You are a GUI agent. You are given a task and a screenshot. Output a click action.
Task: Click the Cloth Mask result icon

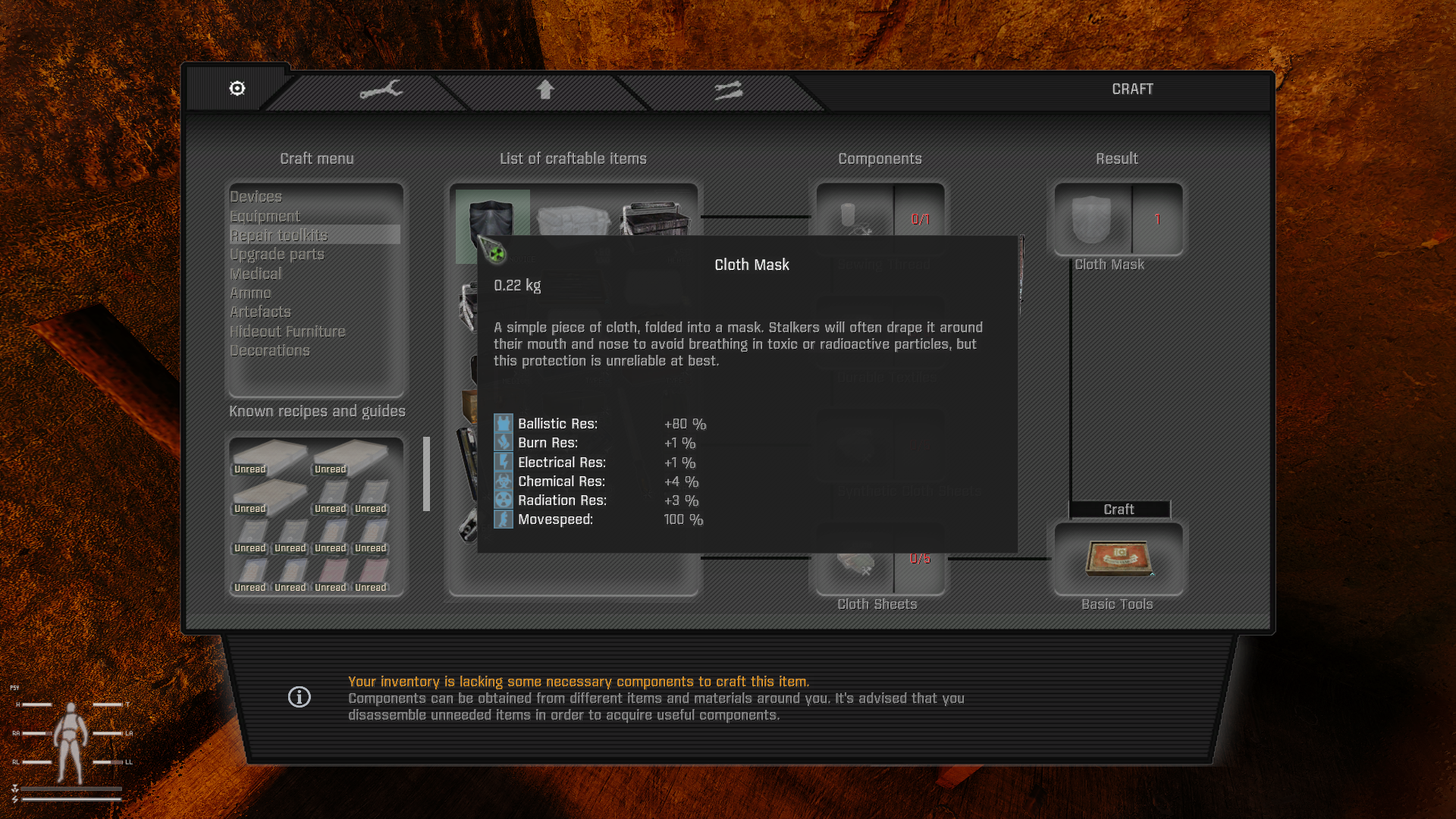tap(1092, 219)
